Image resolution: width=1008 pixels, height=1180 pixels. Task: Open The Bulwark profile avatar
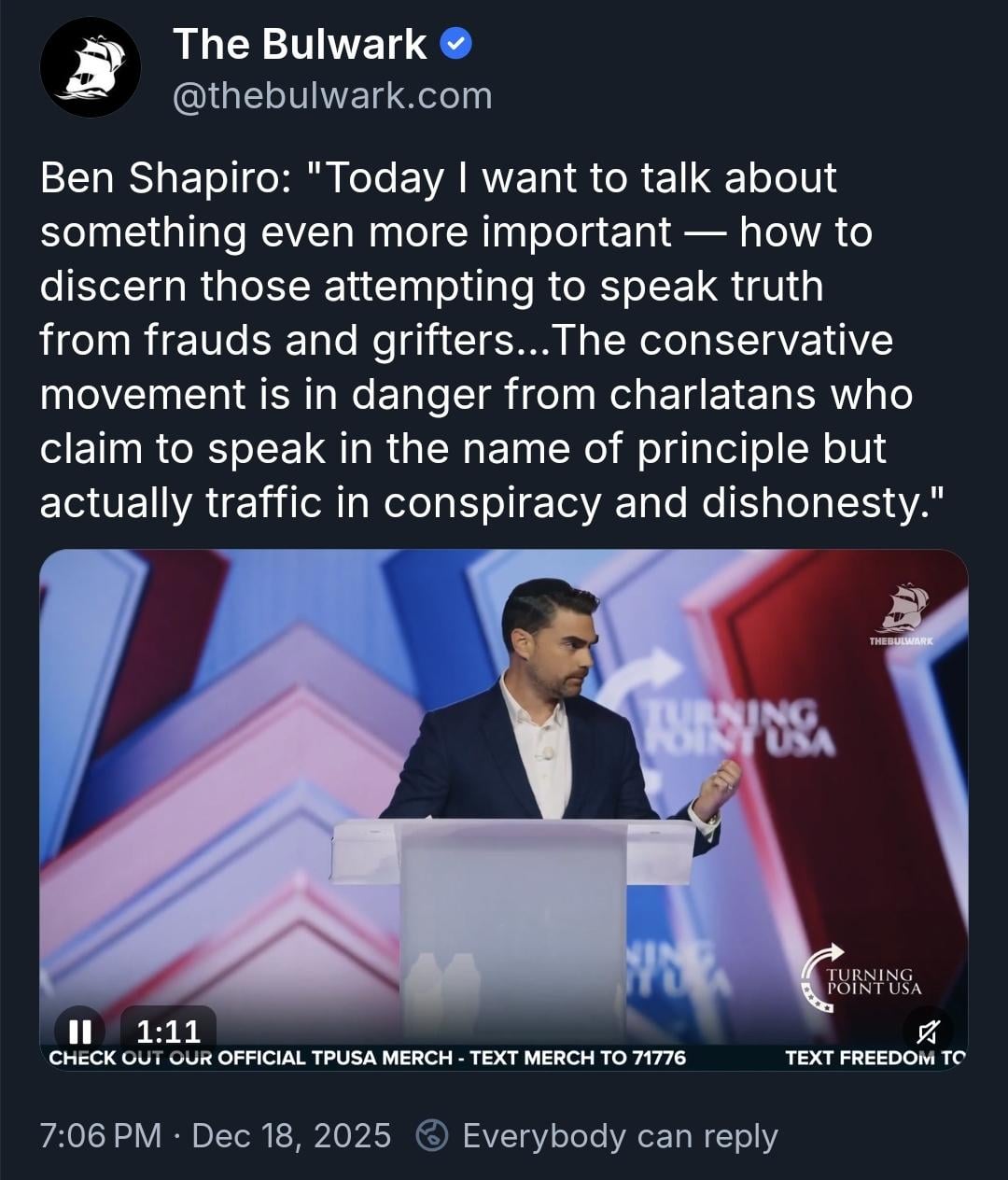click(91, 67)
